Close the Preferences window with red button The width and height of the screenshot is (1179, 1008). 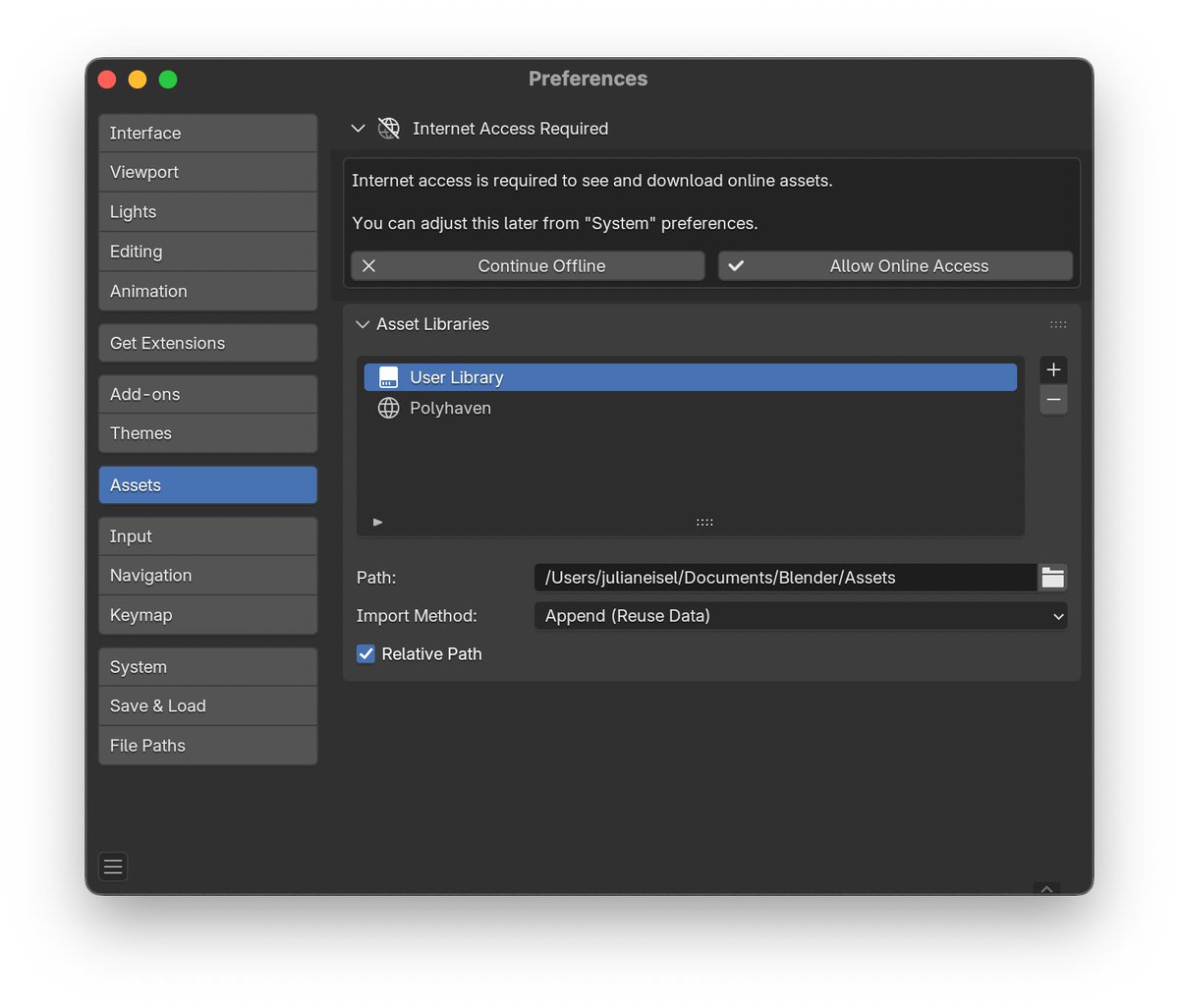pyautogui.click(x=107, y=80)
